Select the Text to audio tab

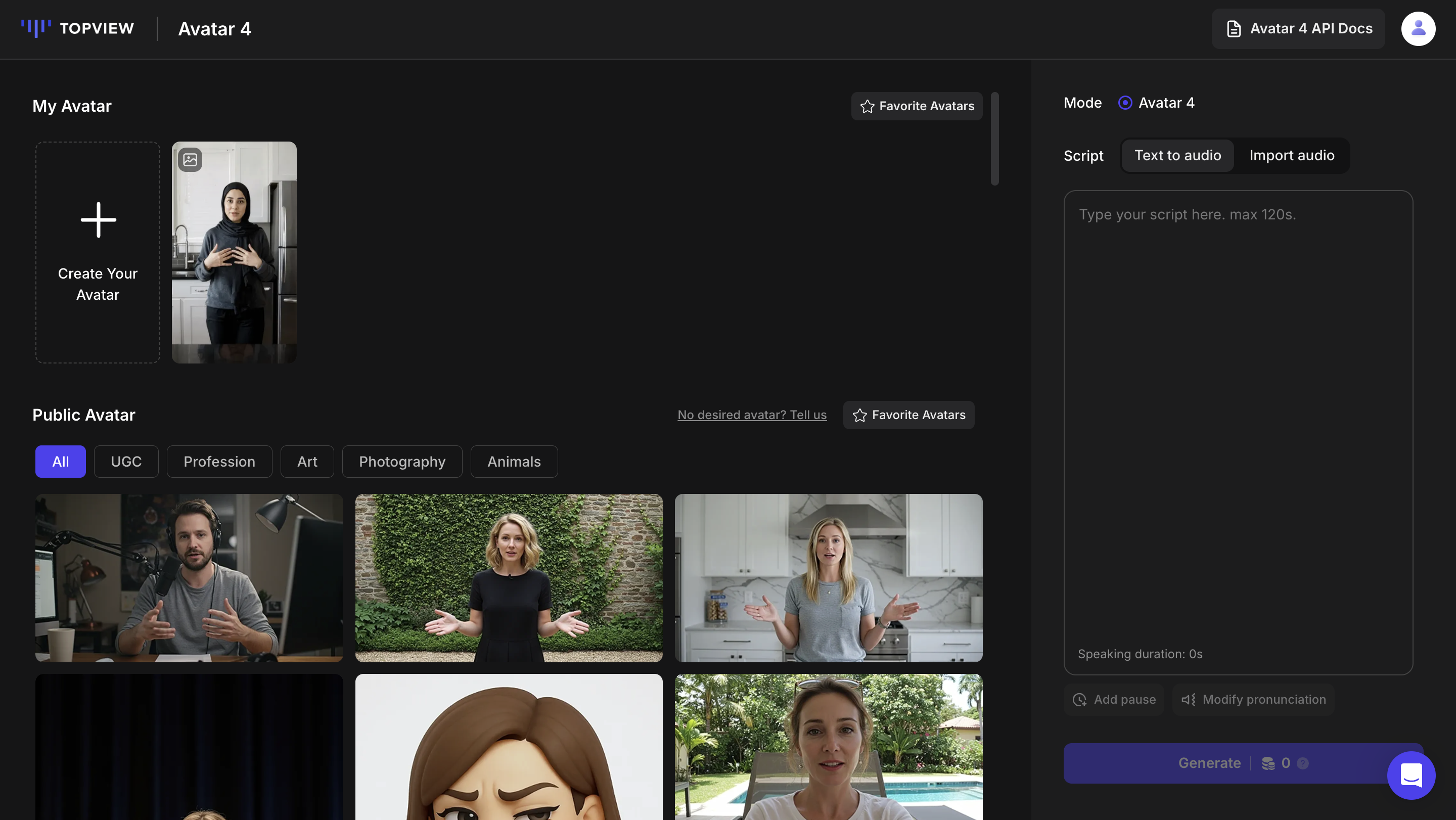point(1177,155)
